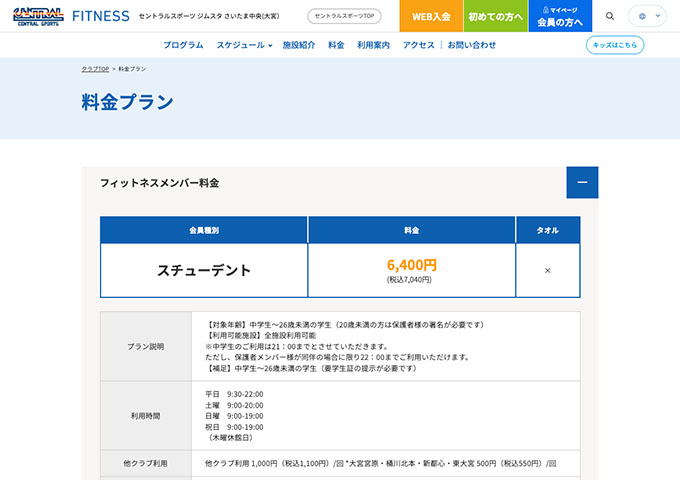Image resolution: width=680 pixels, height=480 pixels.
Task: Click the 6,400円 price text
Action: coord(412,264)
